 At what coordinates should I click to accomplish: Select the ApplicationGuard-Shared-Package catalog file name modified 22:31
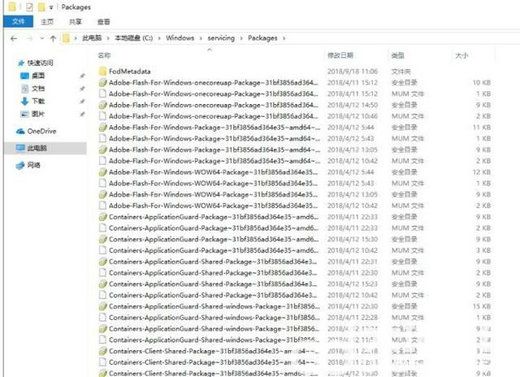tap(213, 262)
